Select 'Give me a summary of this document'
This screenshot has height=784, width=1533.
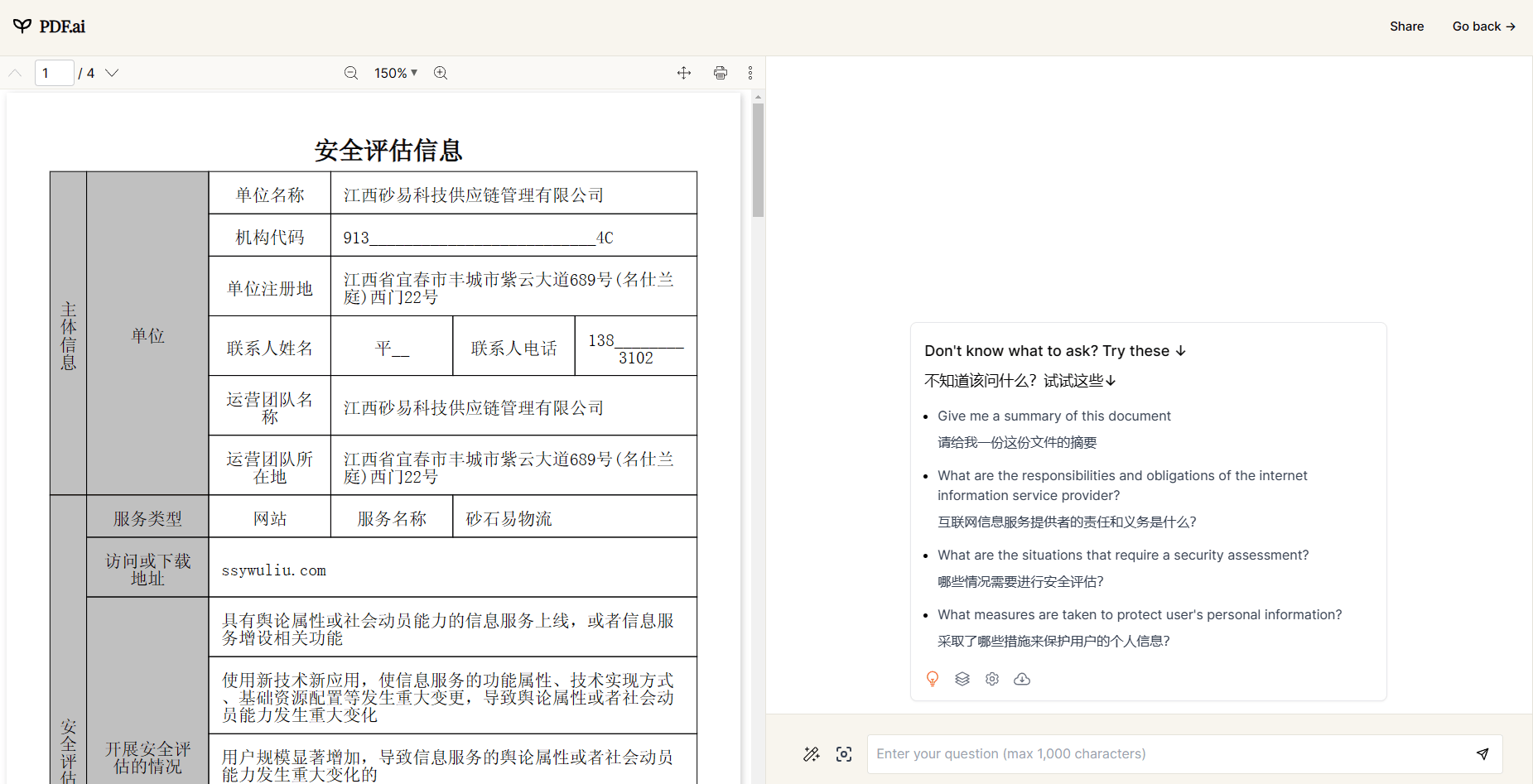click(x=1054, y=416)
